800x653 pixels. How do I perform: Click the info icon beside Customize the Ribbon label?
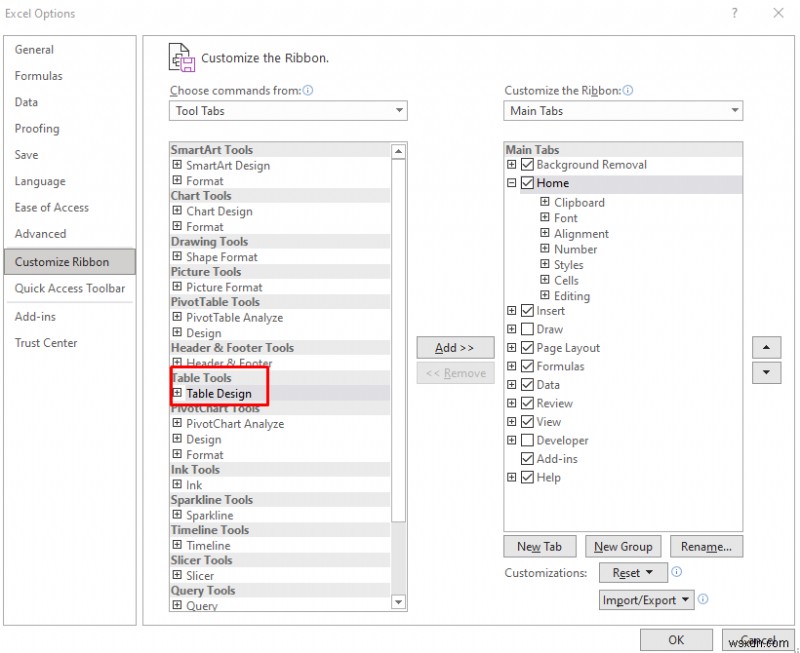pyautogui.click(x=628, y=90)
